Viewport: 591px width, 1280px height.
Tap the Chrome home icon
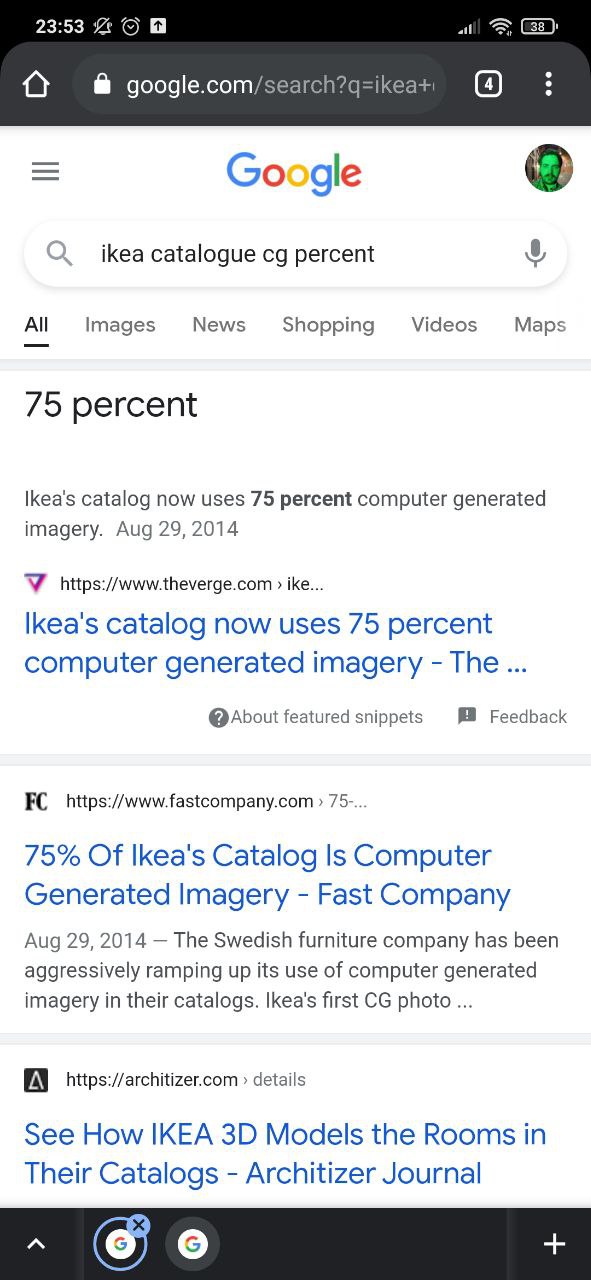pos(36,85)
